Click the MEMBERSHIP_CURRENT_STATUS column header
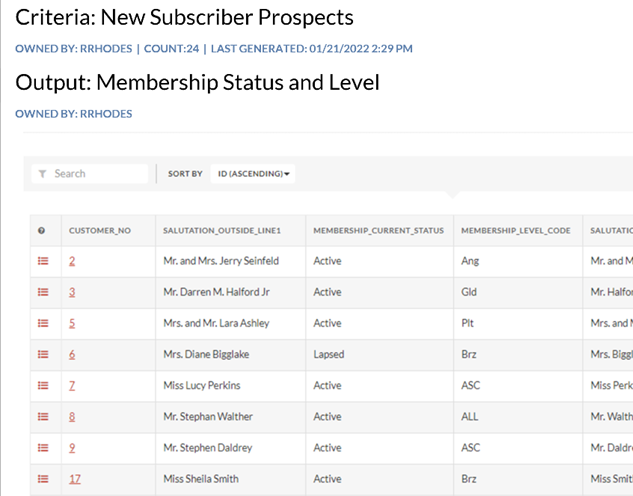 tap(378, 230)
